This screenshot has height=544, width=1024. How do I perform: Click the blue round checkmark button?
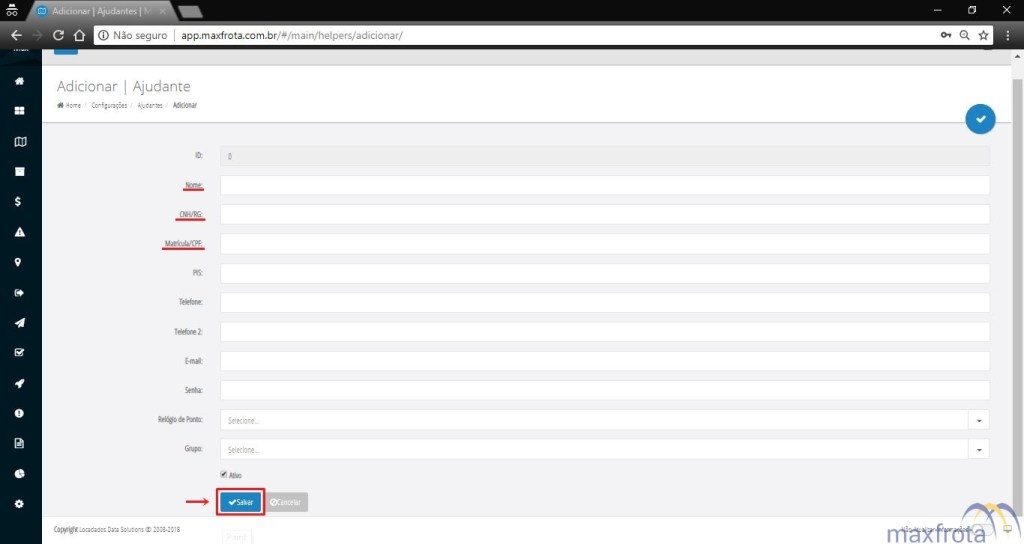(x=980, y=119)
